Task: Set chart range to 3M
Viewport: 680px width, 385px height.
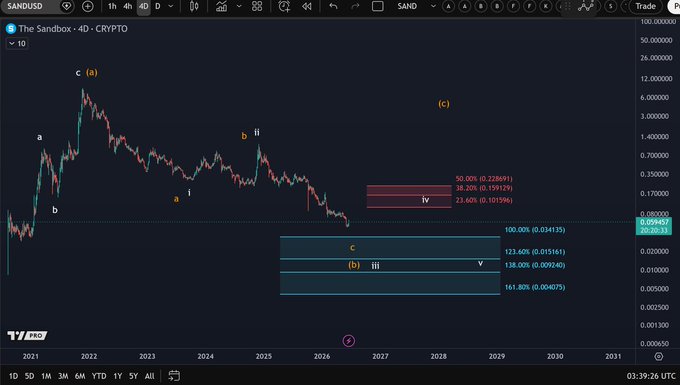Action: tap(63, 376)
